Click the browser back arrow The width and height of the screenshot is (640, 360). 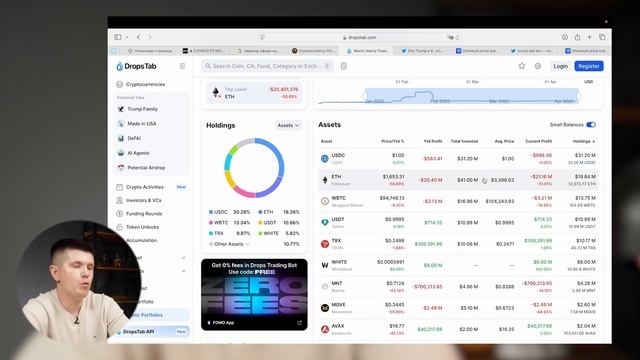pyautogui.click(x=138, y=37)
